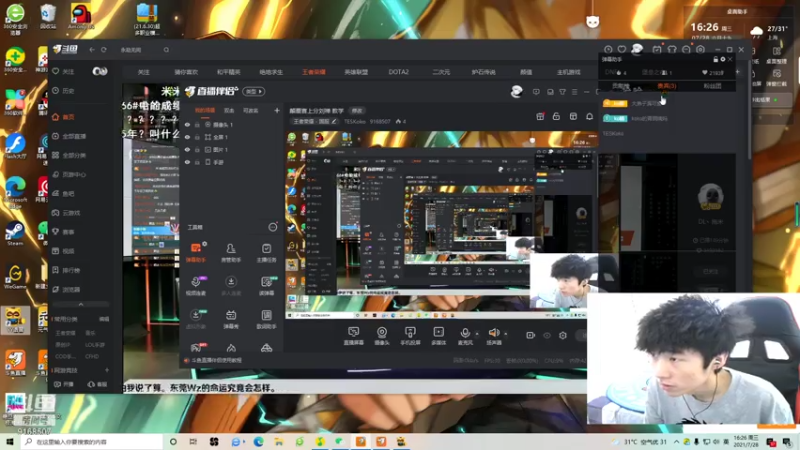Toggle lock on 手游 source
Viewport: 800px width, 450px height.
click(x=197, y=162)
